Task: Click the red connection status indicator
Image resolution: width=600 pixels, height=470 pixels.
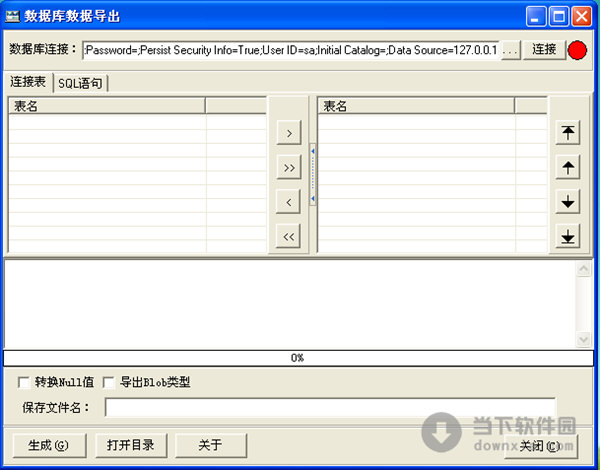Action: coord(577,50)
